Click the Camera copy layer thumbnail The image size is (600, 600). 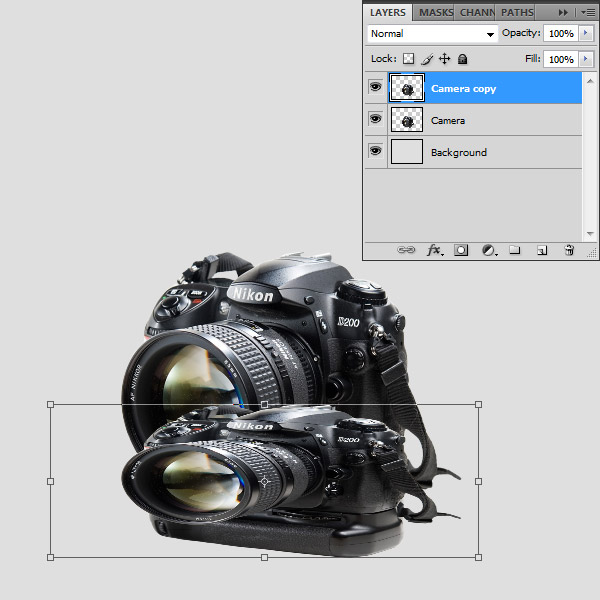[x=407, y=88]
